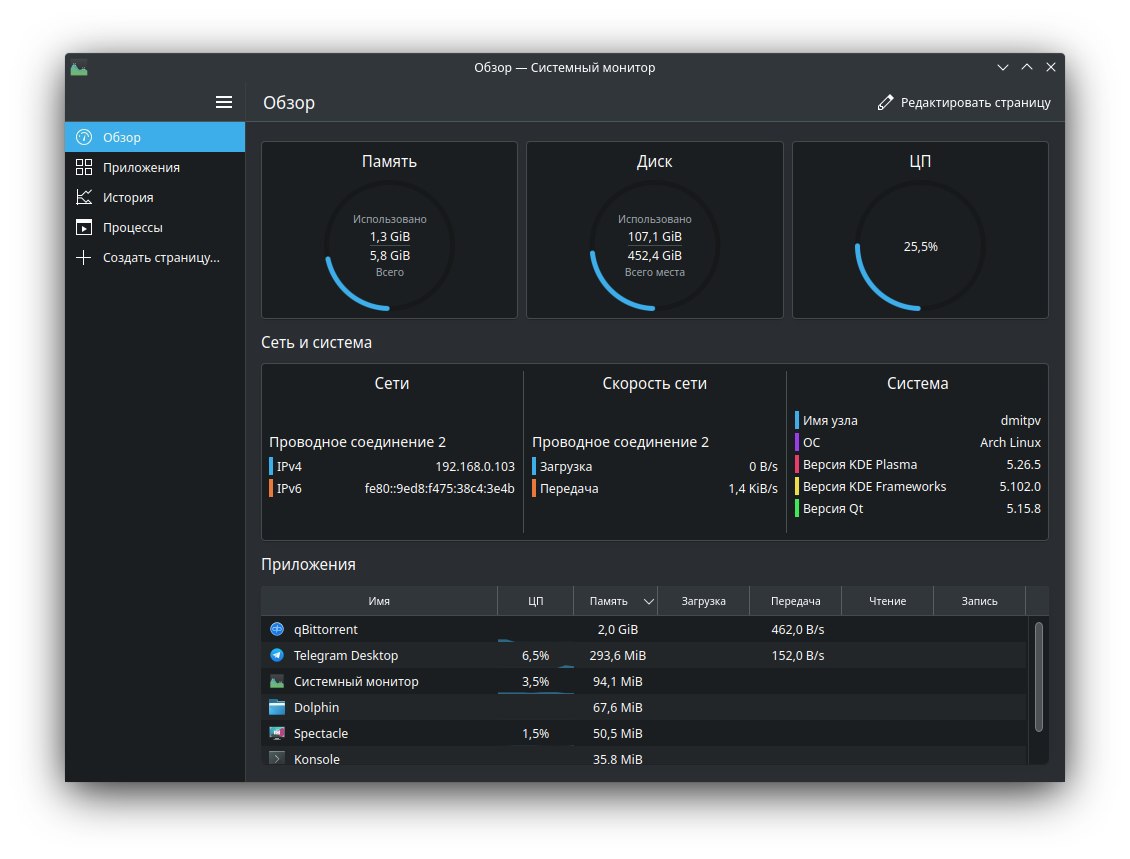This screenshot has height=859, width=1130.
Task: Click the qBittorrent app icon
Action: click(277, 629)
